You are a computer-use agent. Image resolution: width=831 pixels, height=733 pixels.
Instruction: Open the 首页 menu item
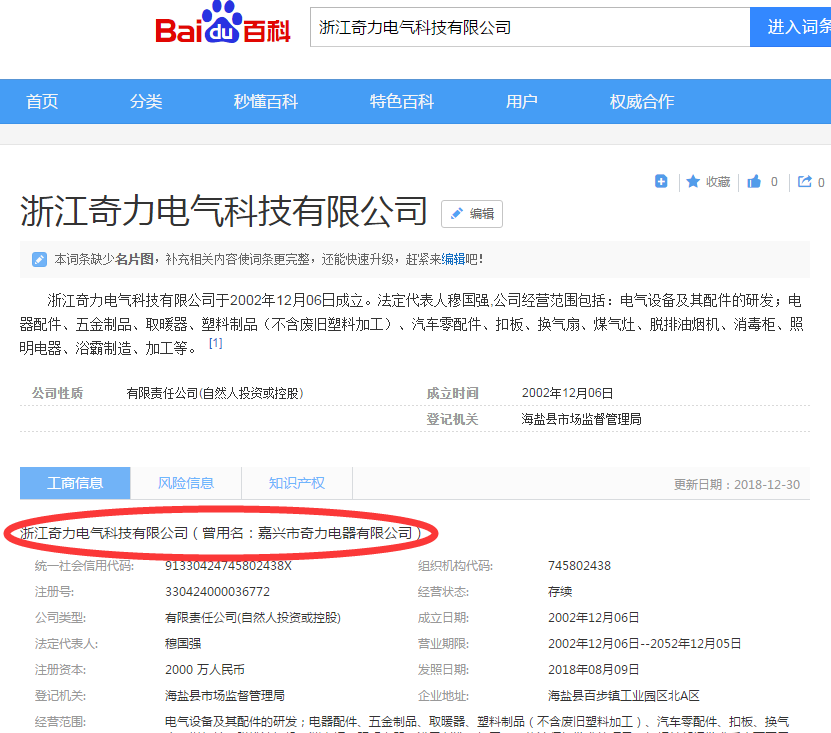click(41, 101)
